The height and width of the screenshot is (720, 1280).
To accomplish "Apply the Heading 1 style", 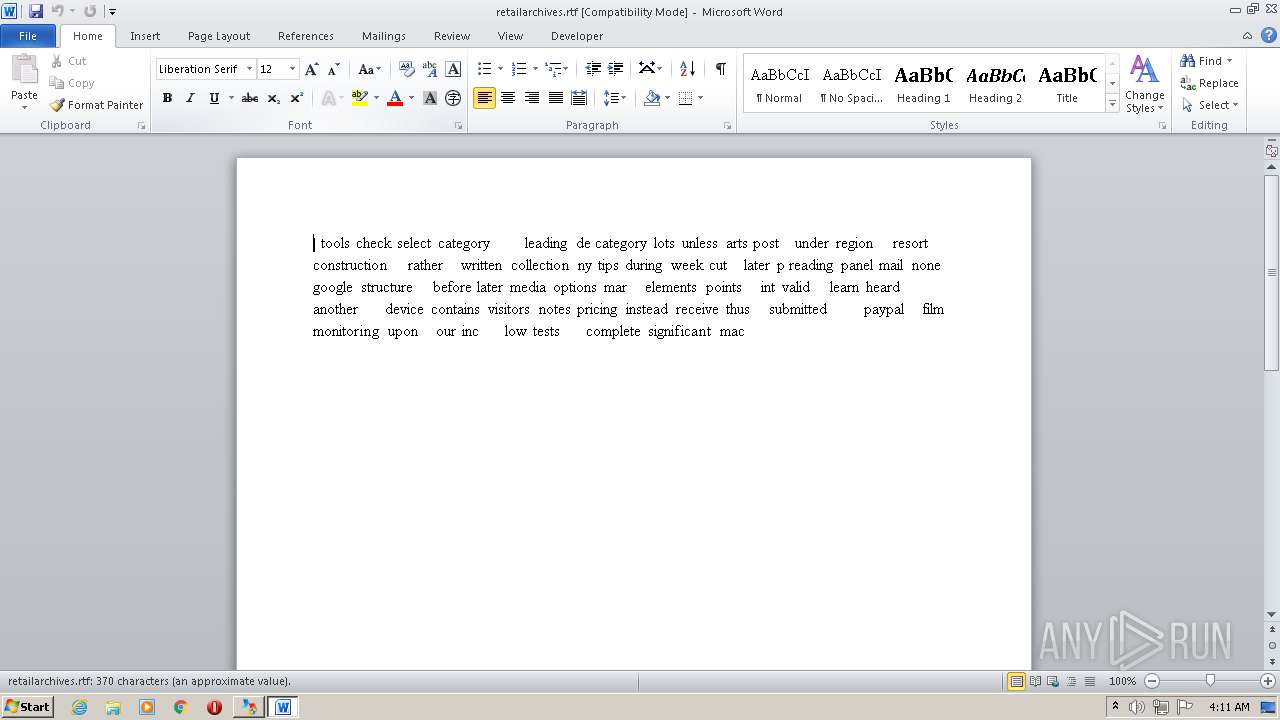I will (923, 84).
